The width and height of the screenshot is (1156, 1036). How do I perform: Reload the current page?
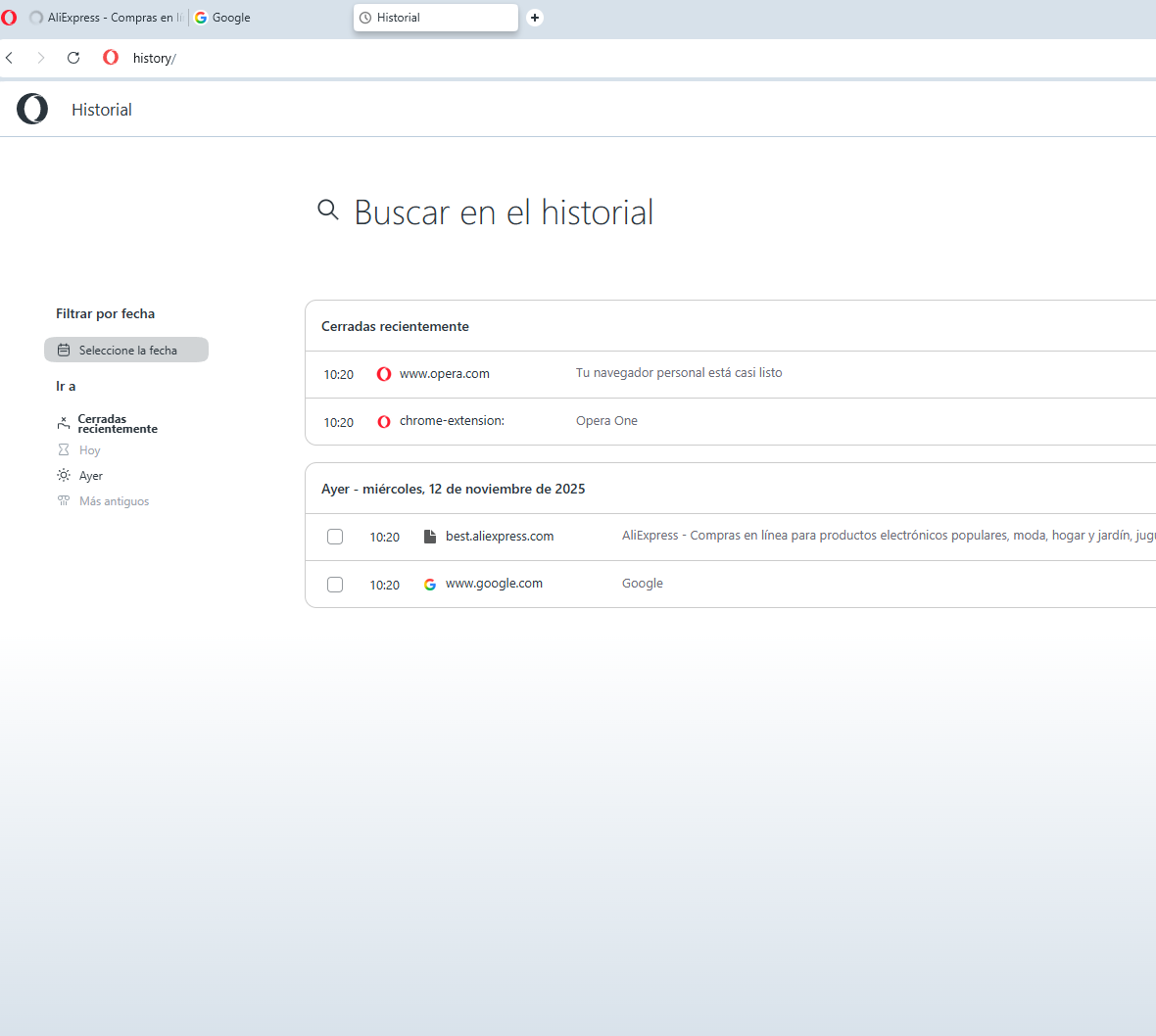coord(72,58)
